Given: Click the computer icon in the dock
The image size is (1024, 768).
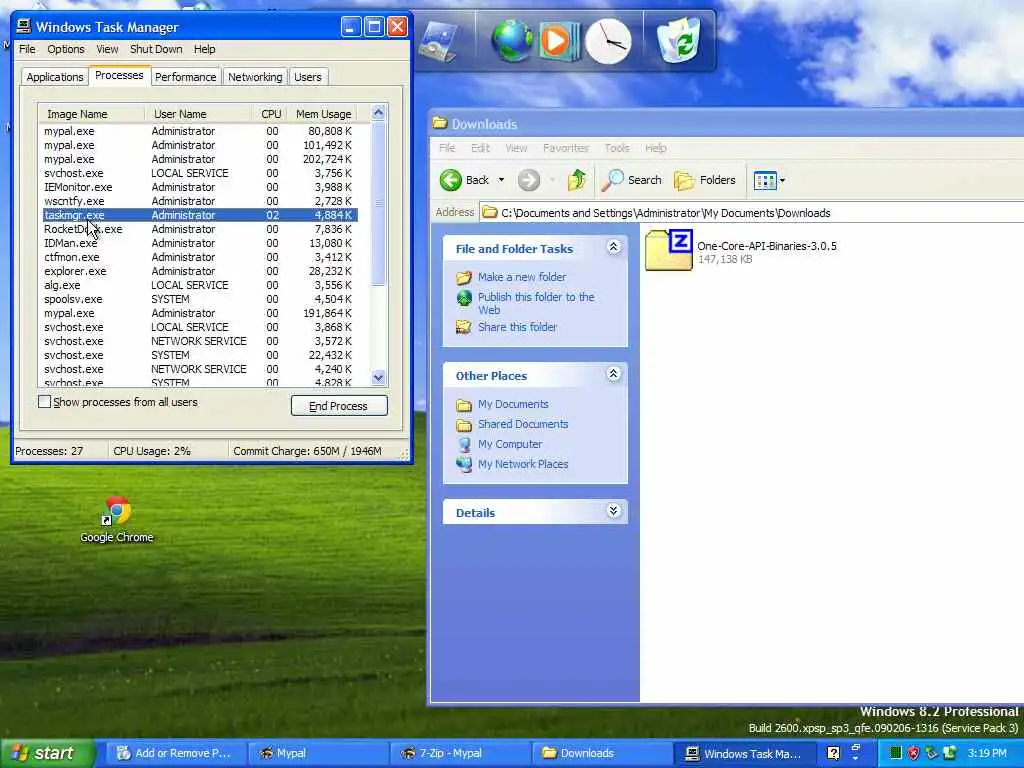Looking at the screenshot, I should [x=438, y=42].
